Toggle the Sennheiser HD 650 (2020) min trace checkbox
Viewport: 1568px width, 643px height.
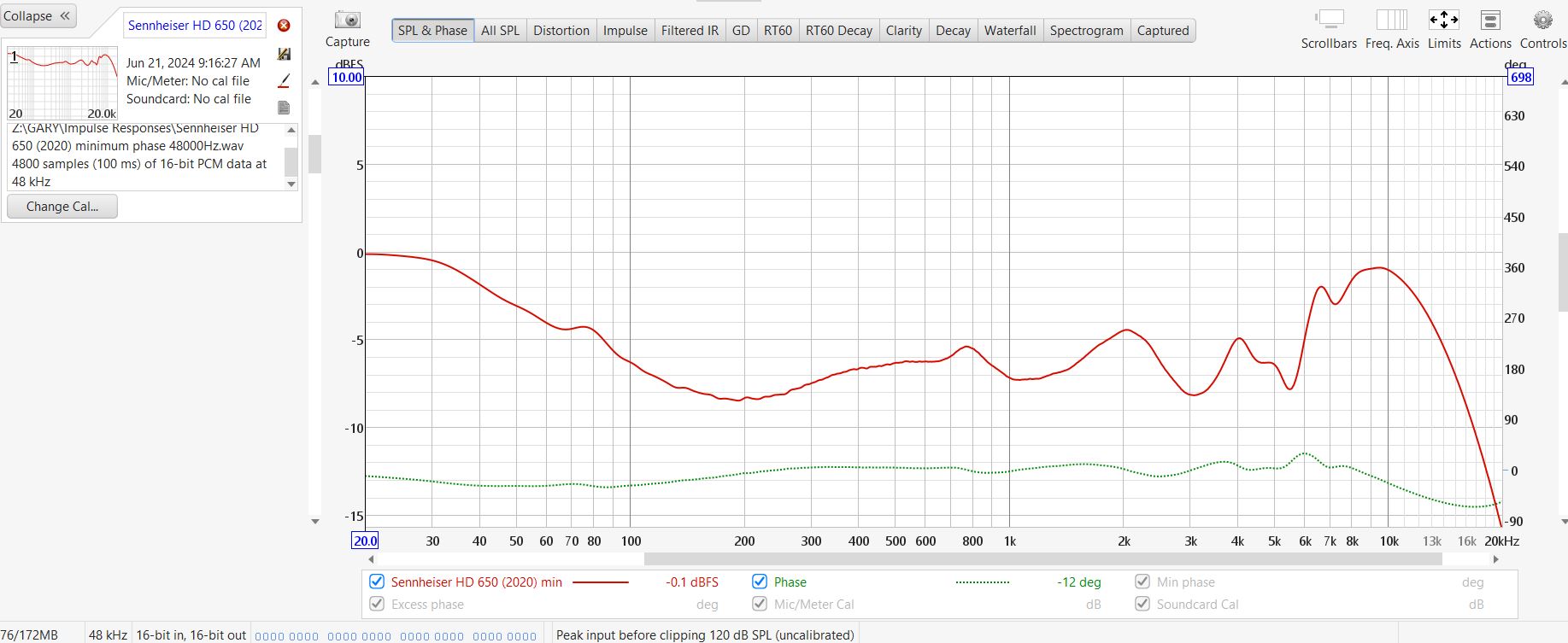tap(377, 582)
